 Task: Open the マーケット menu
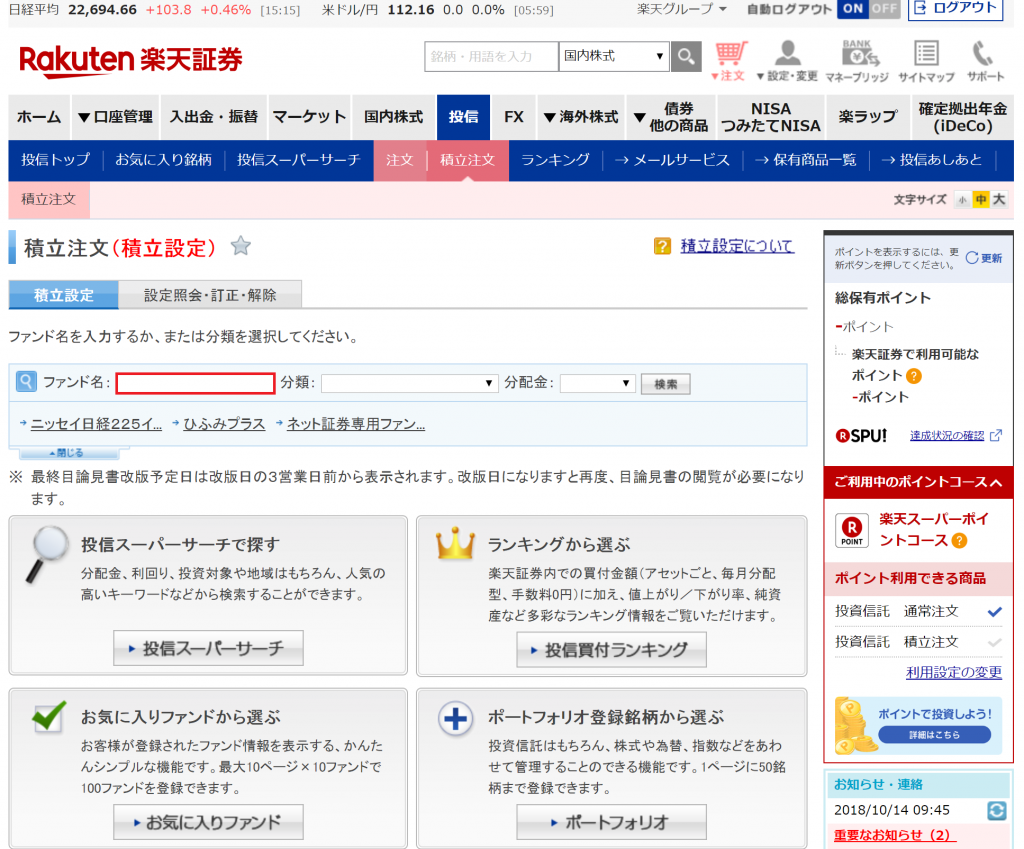tap(309, 117)
